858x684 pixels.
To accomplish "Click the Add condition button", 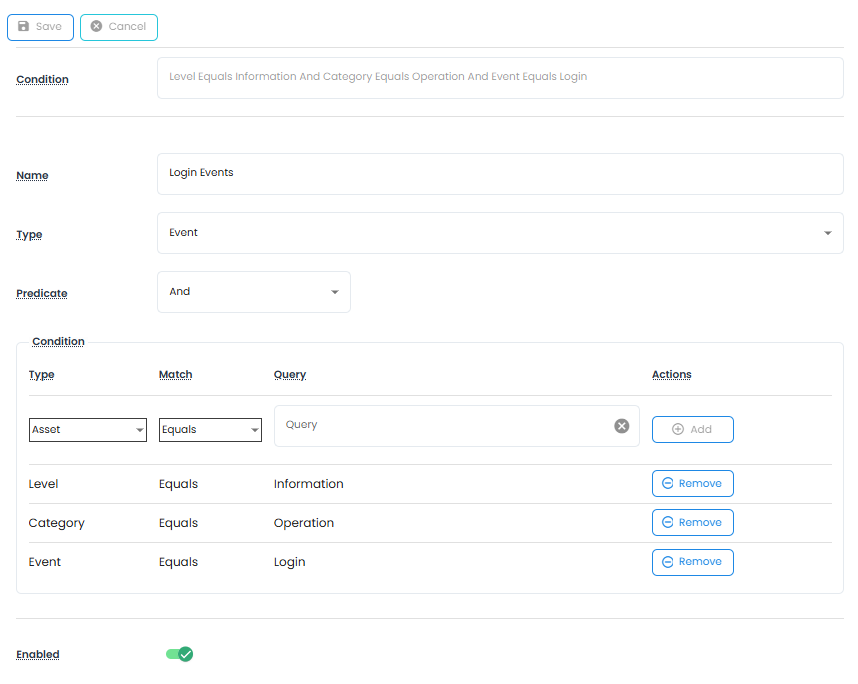I will pos(692,429).
